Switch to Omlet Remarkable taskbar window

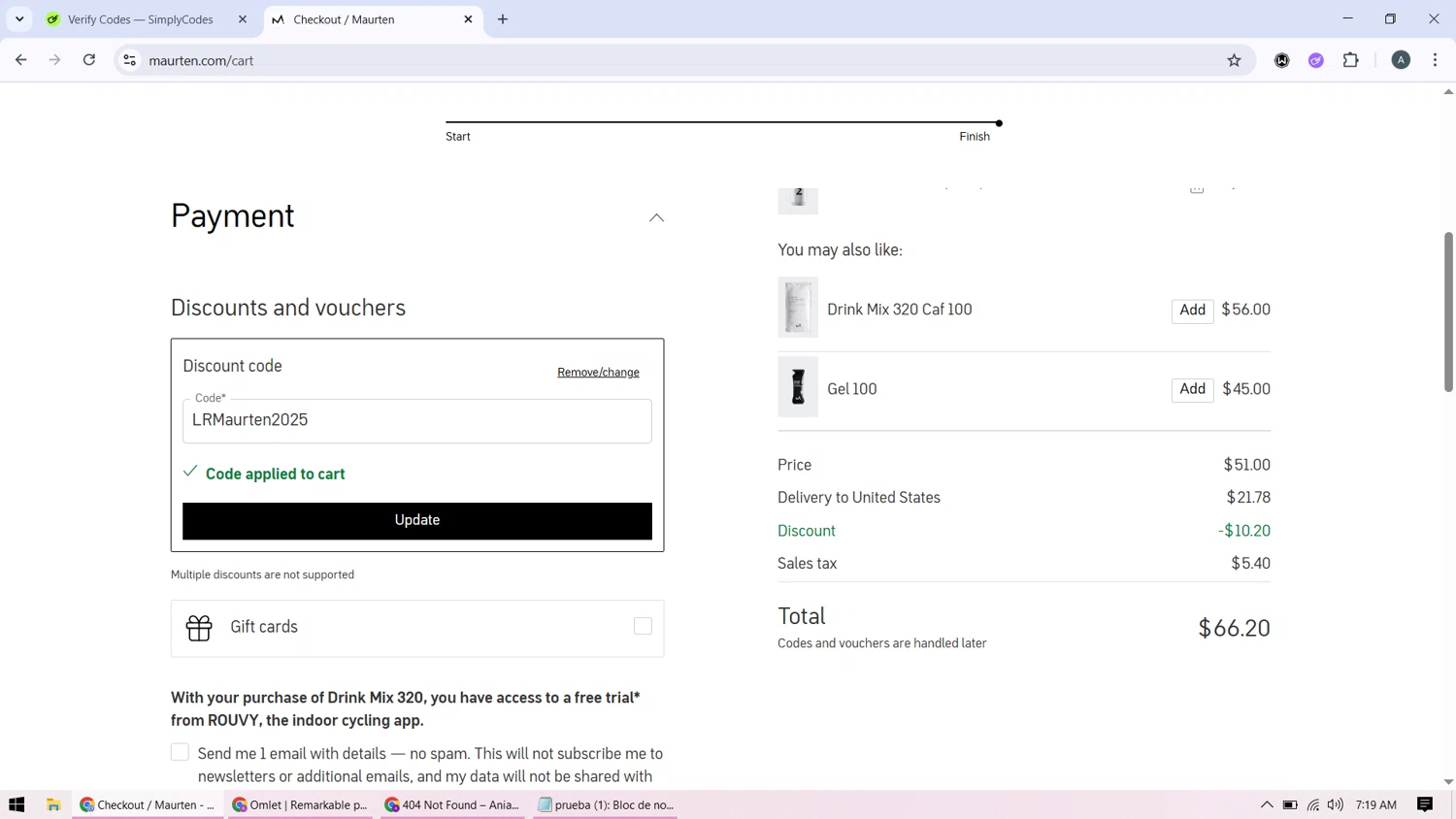301,804
